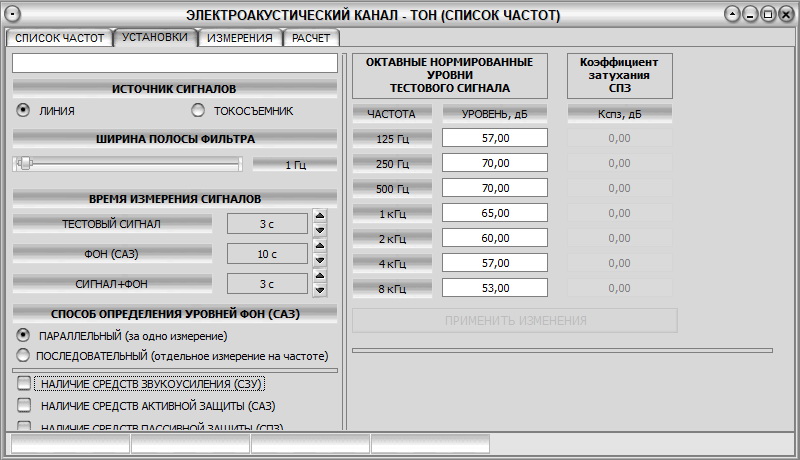800x460 pixels.
Task: Select ТОКОСЪЕМНИК as the signal source
Action: click(198, 111)
